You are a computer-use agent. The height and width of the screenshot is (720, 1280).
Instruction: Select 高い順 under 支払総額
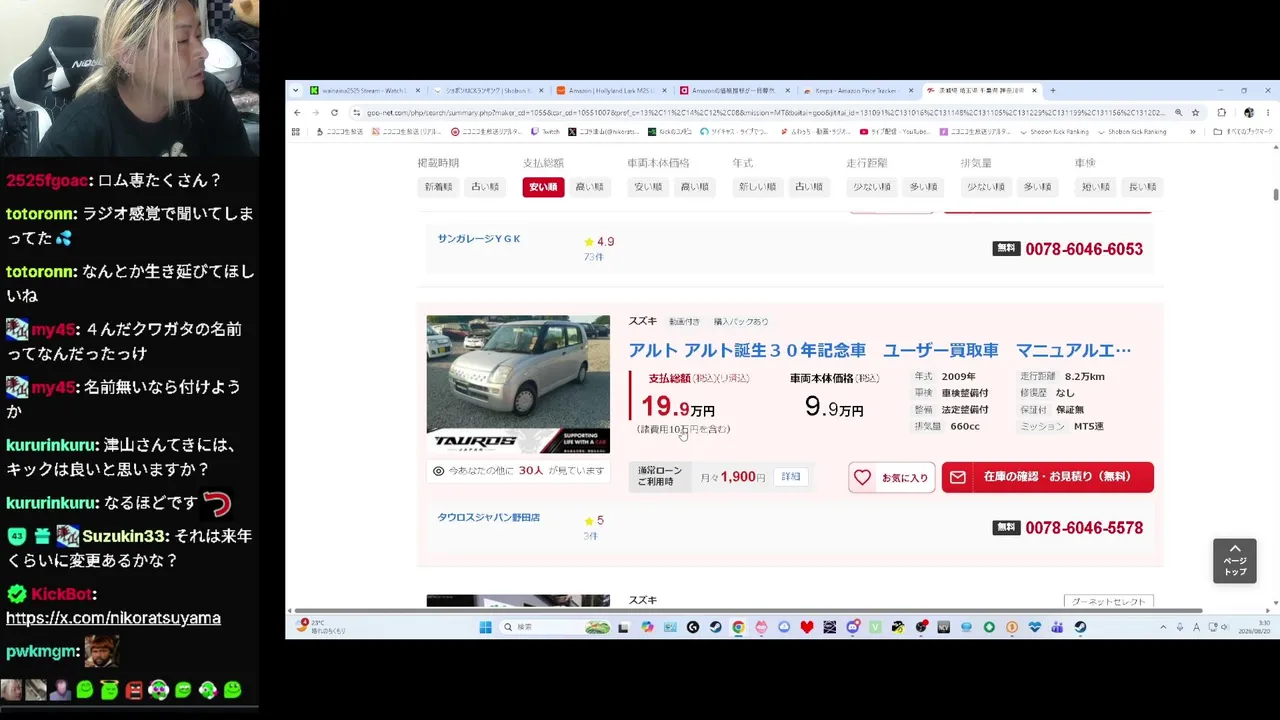(x=589, y=187)
